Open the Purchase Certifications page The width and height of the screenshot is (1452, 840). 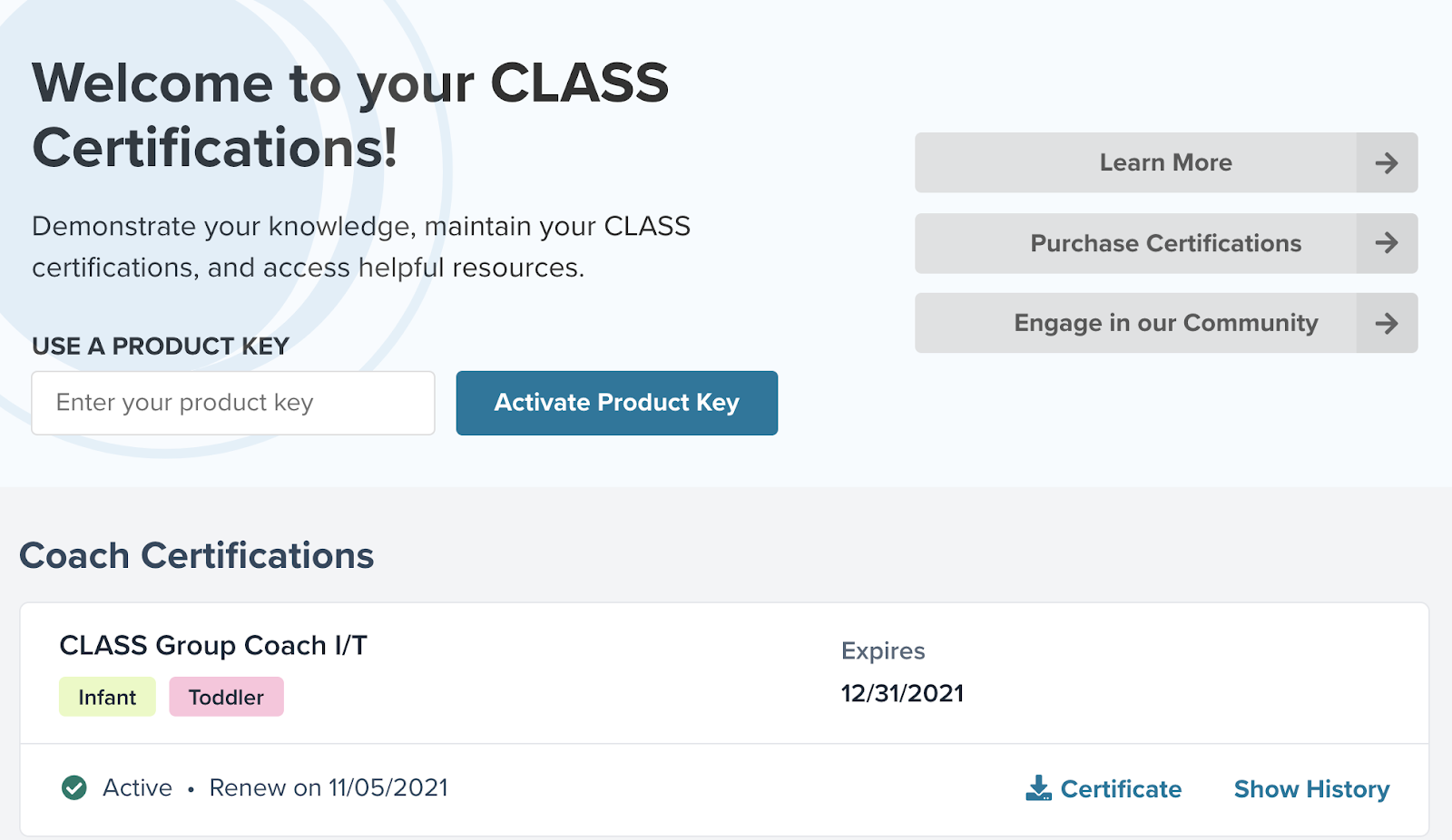pyautogui.click(x=1165, y=243)
